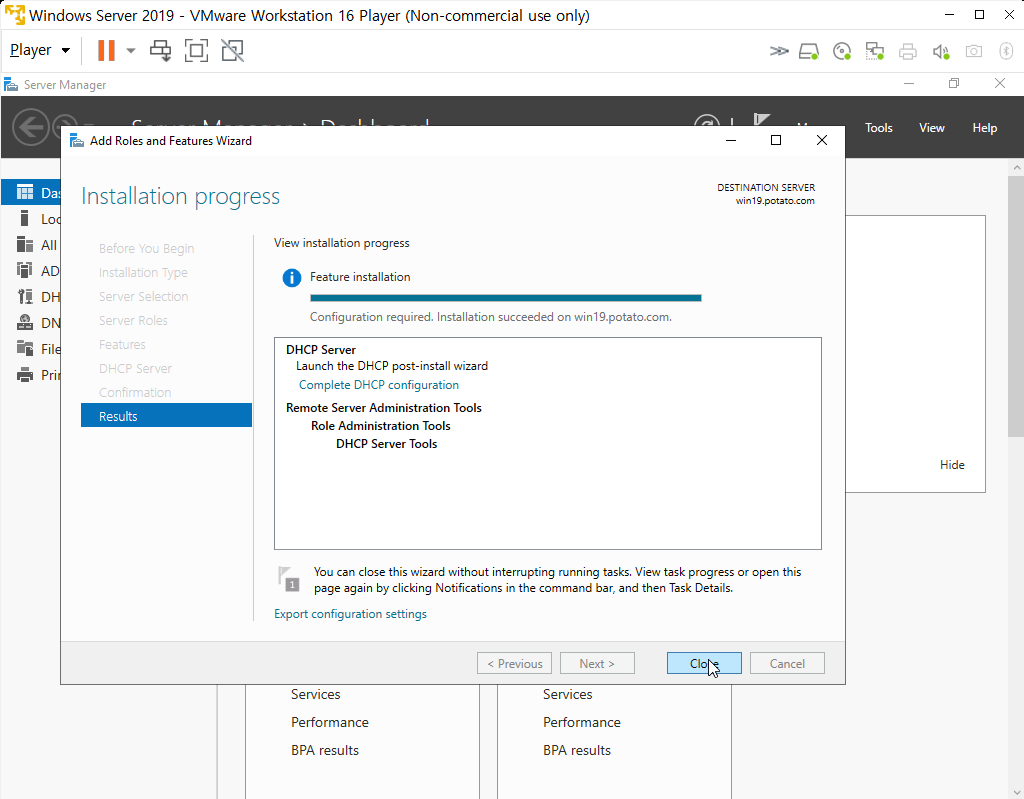This screenshot has height=799, width=1024.
Task: Click the Cancel button in wizard
Action: click(x=787, y=663)
